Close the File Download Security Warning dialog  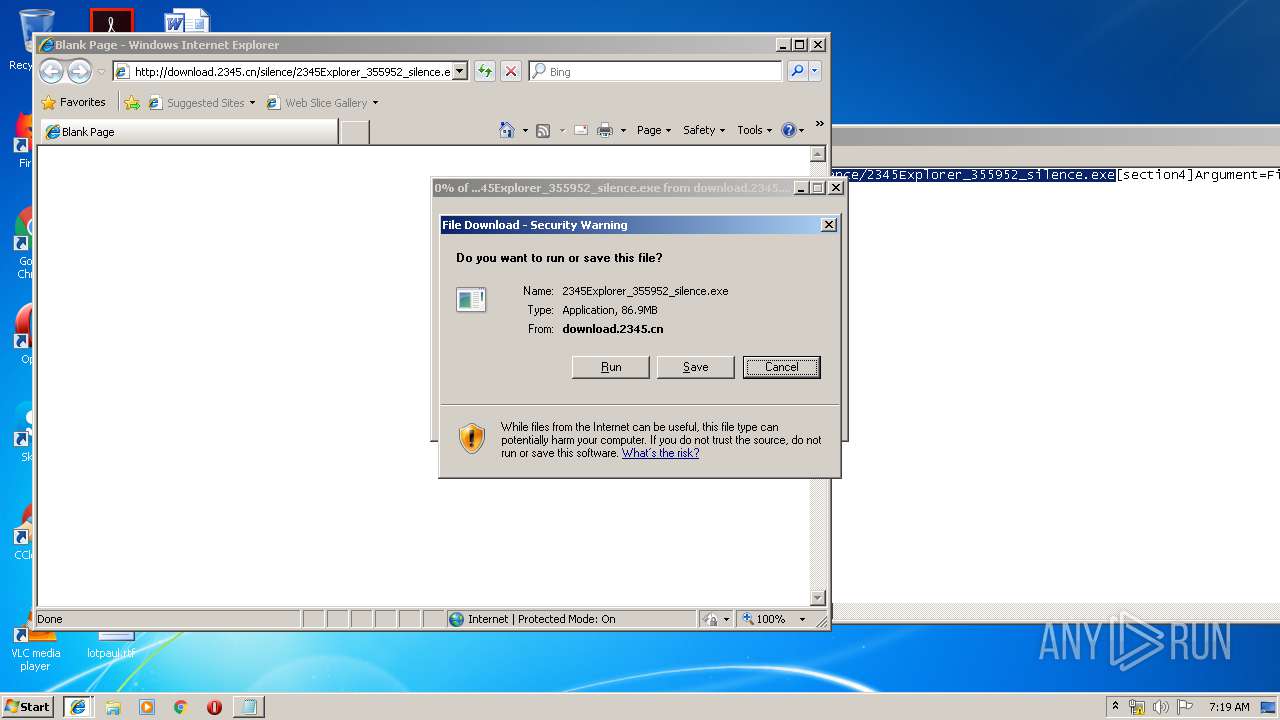[828, 225]
